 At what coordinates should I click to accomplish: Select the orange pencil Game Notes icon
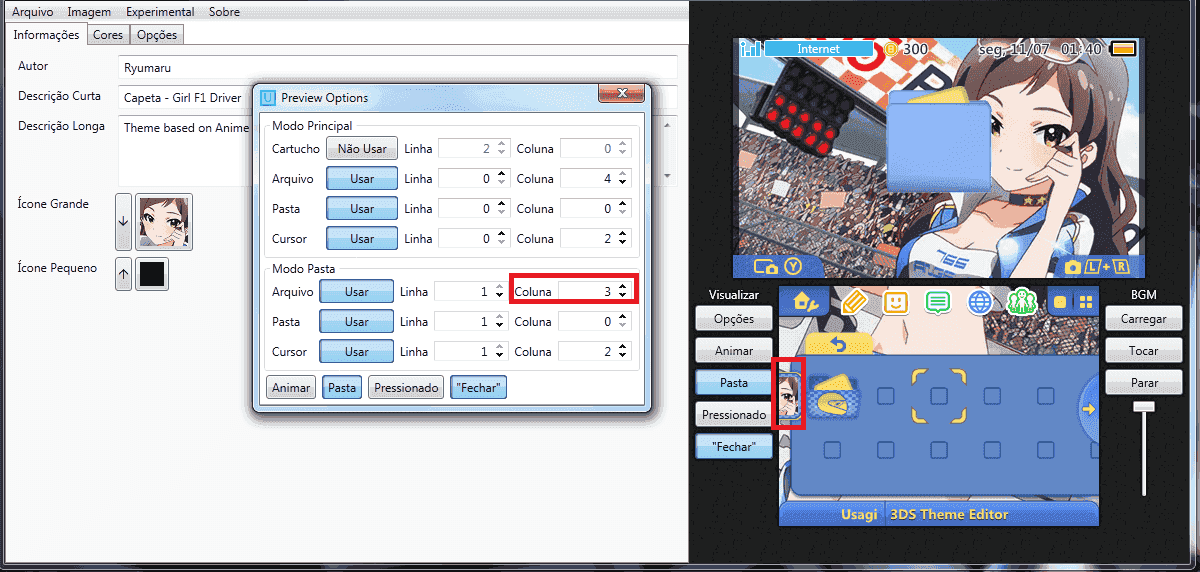coord(852,301)
